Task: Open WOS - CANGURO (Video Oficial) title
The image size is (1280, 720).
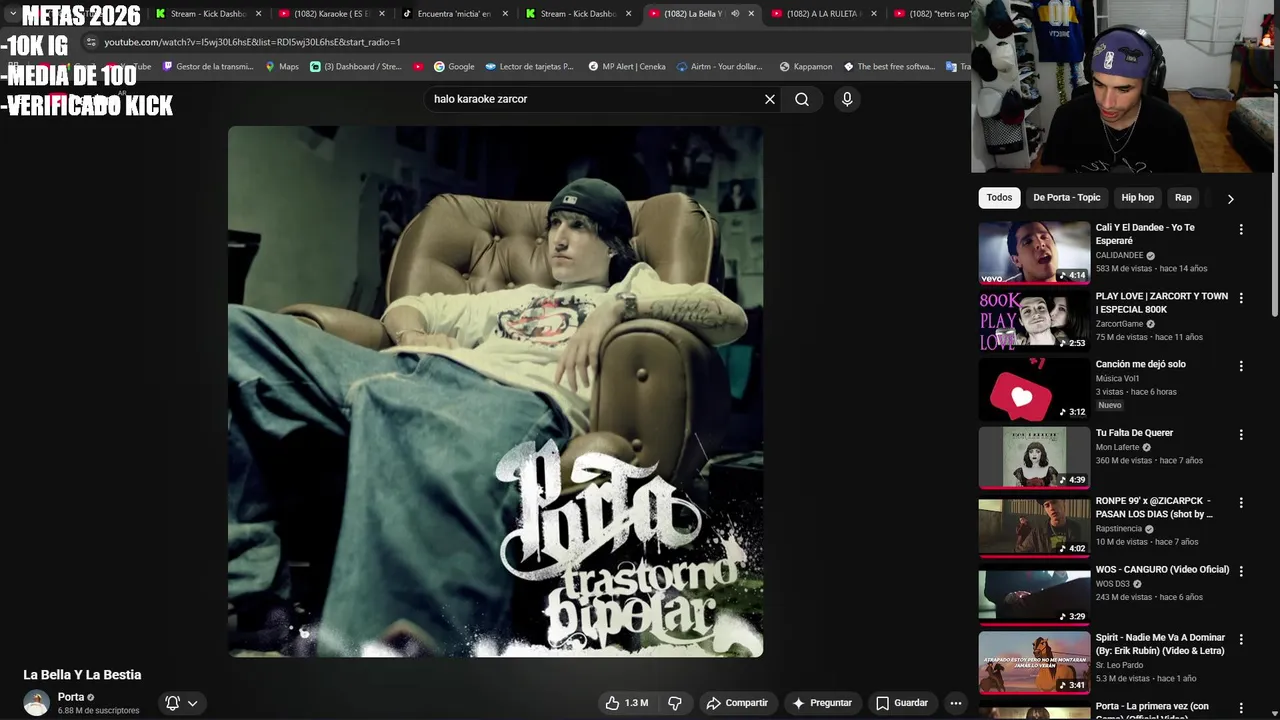Action: [x=1162, y=569]
